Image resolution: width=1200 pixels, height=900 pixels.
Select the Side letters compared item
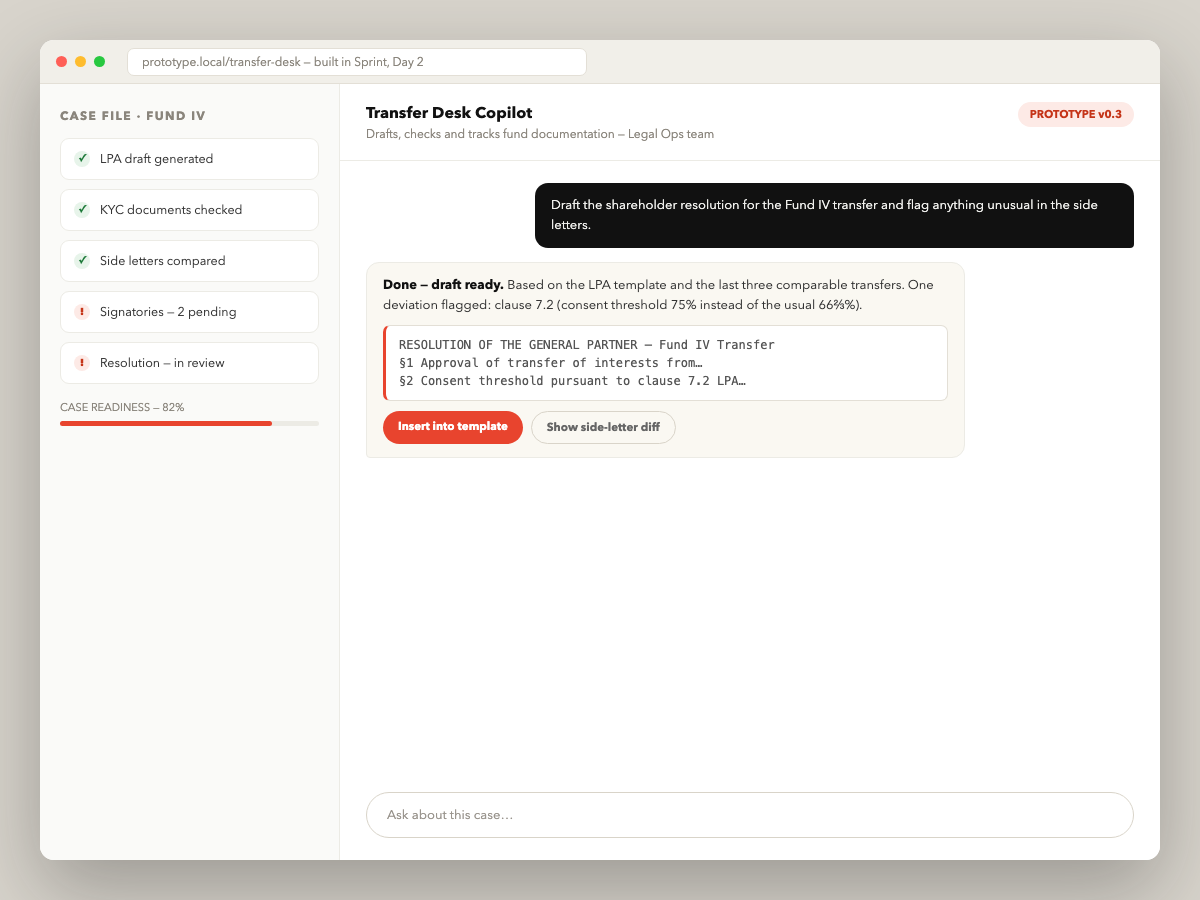click(x=189, y=261)
